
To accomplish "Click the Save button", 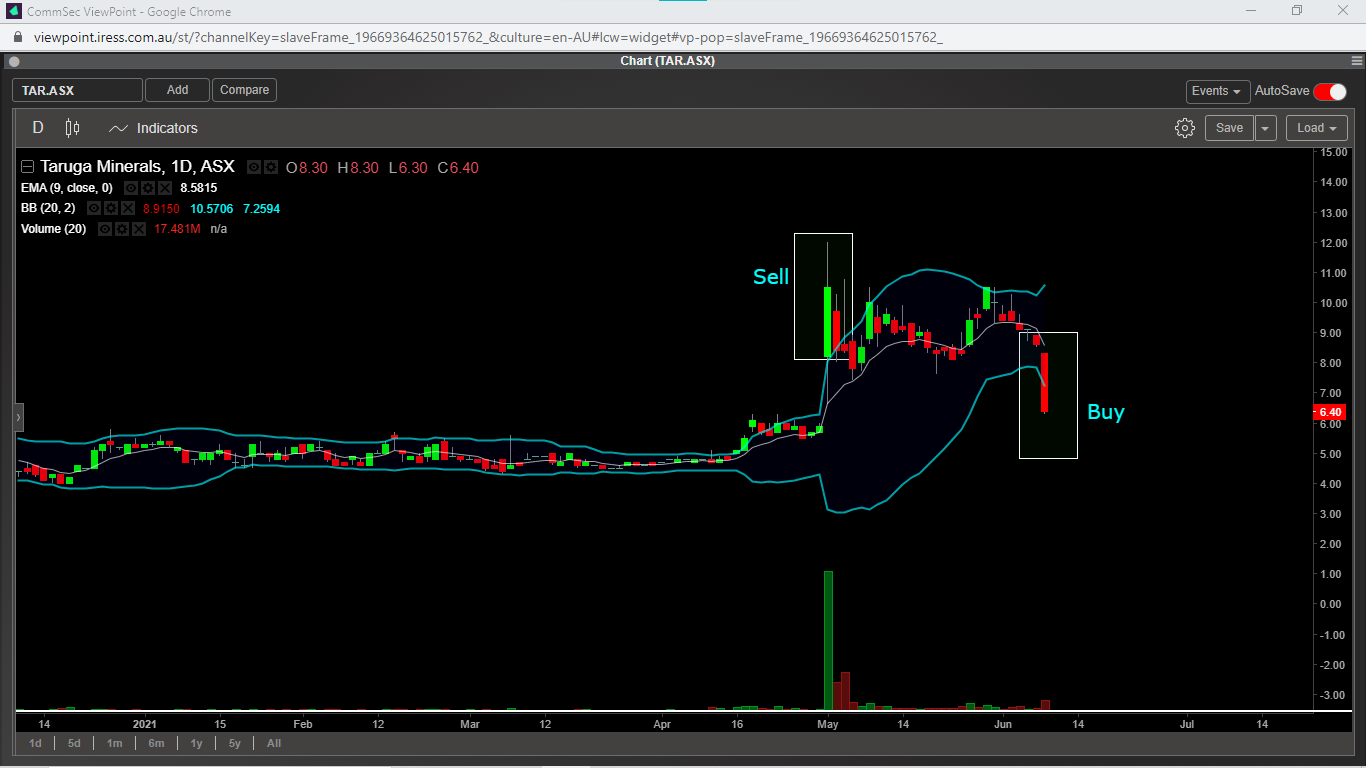I will (1229, 128).
